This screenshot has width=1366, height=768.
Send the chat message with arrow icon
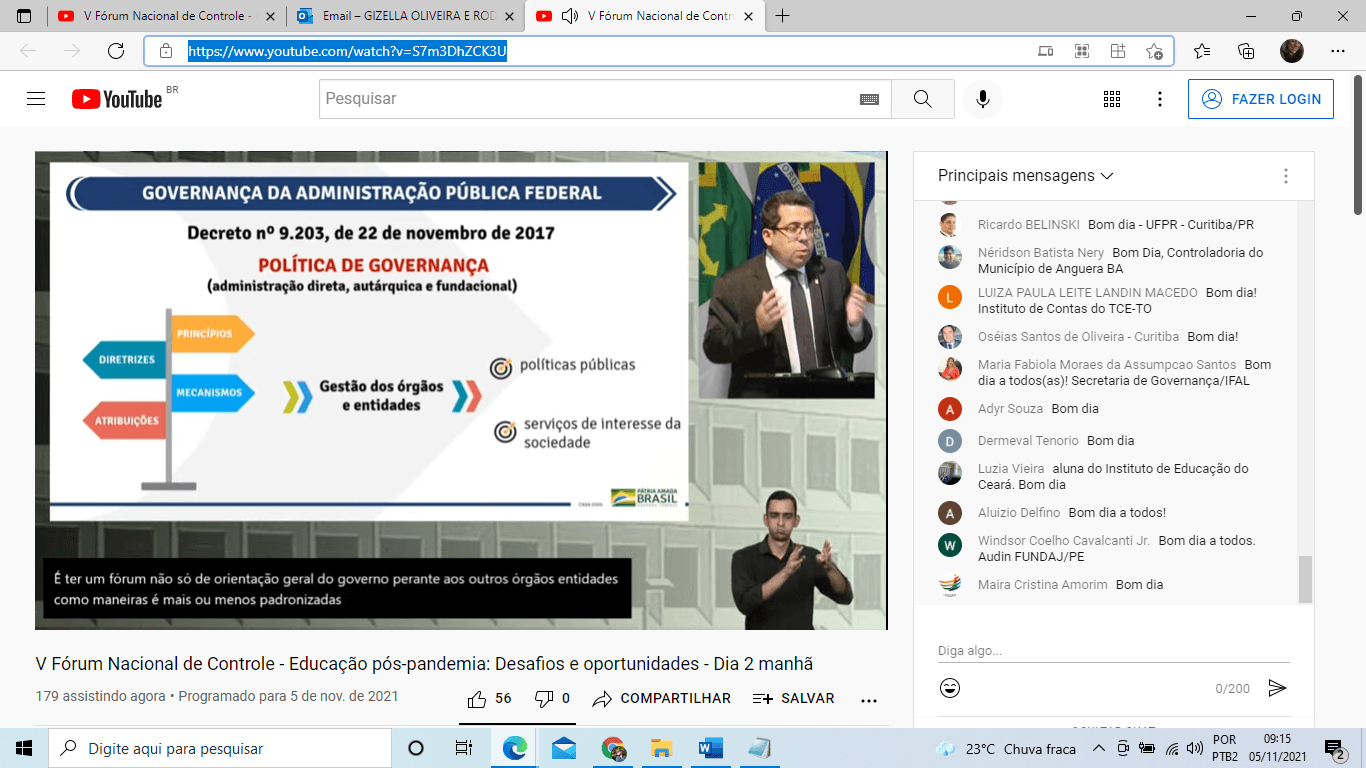[x=1277, y=688]
